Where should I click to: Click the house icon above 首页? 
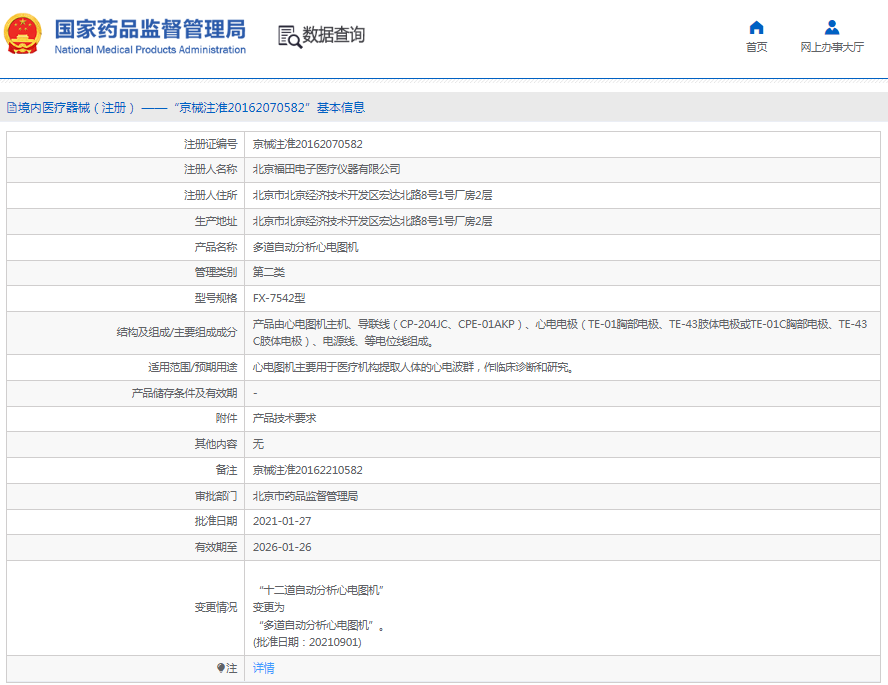(756, 27)
